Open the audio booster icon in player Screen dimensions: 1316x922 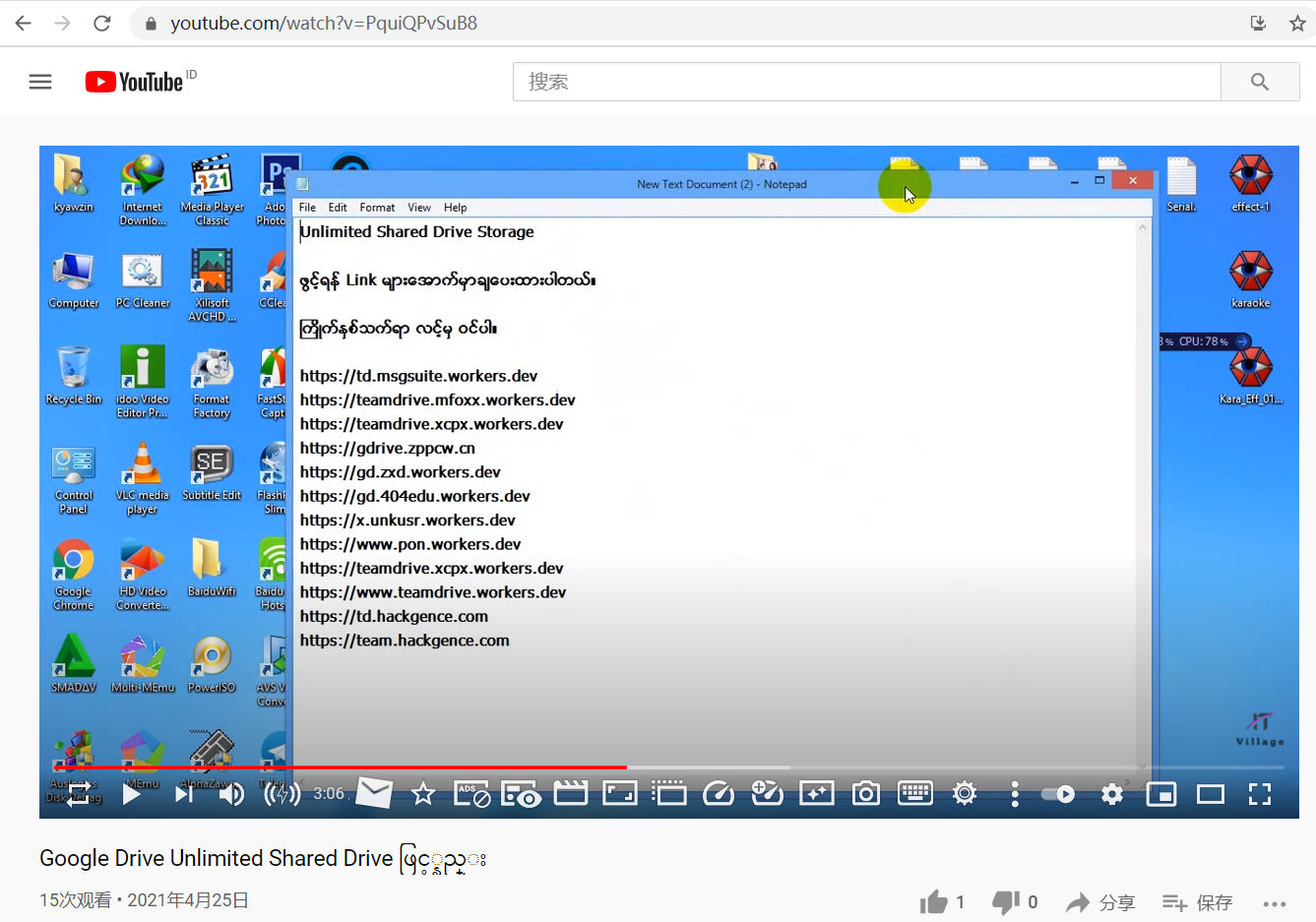coord(282,794)
